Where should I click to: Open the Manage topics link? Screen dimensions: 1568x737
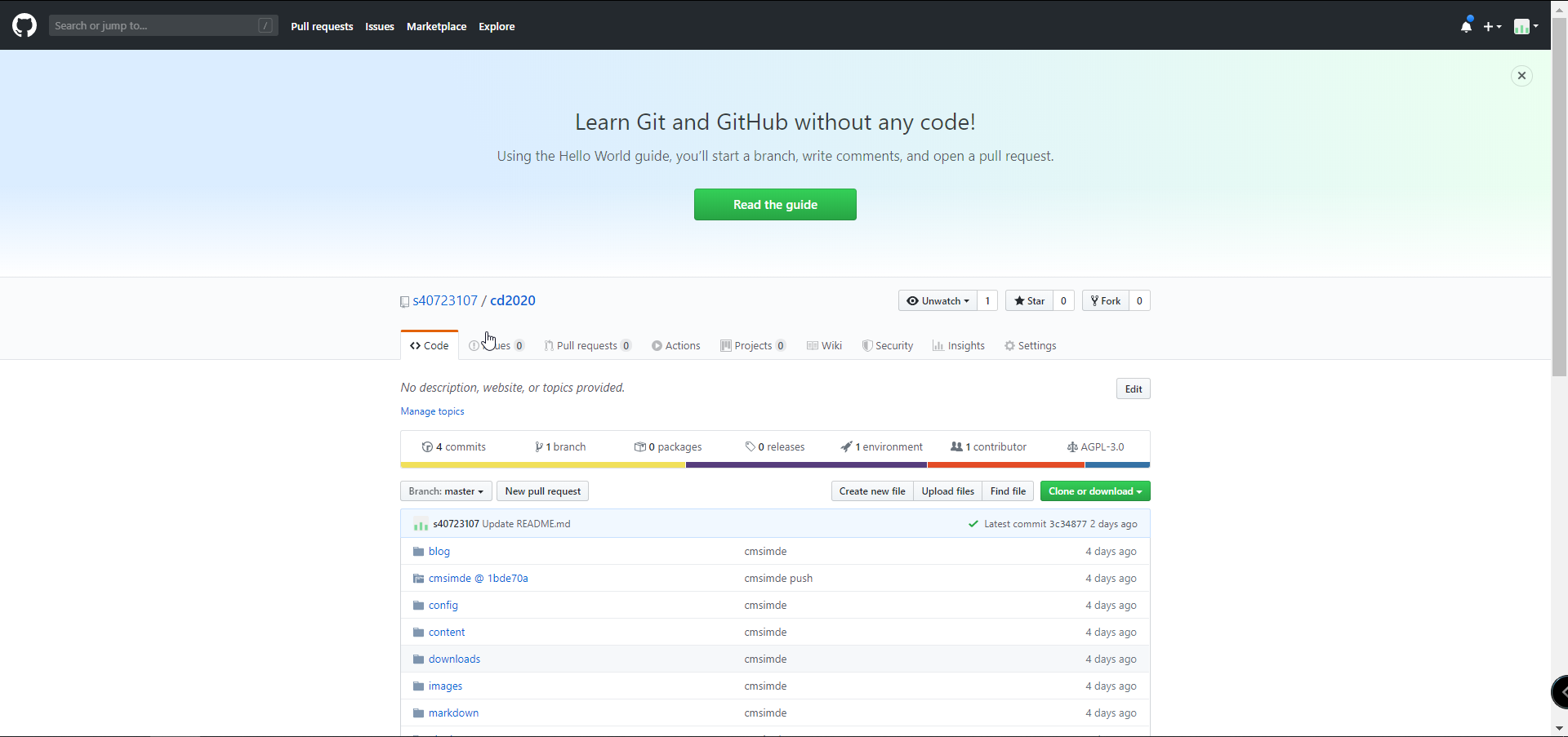(x=432, y=411)
